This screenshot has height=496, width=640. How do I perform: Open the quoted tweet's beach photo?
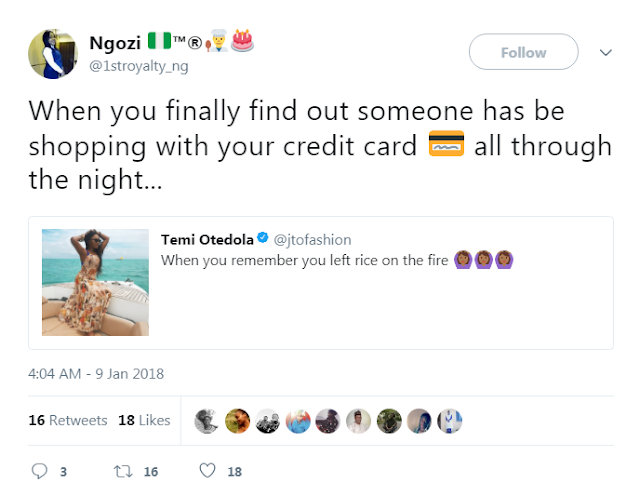point(95,282)
